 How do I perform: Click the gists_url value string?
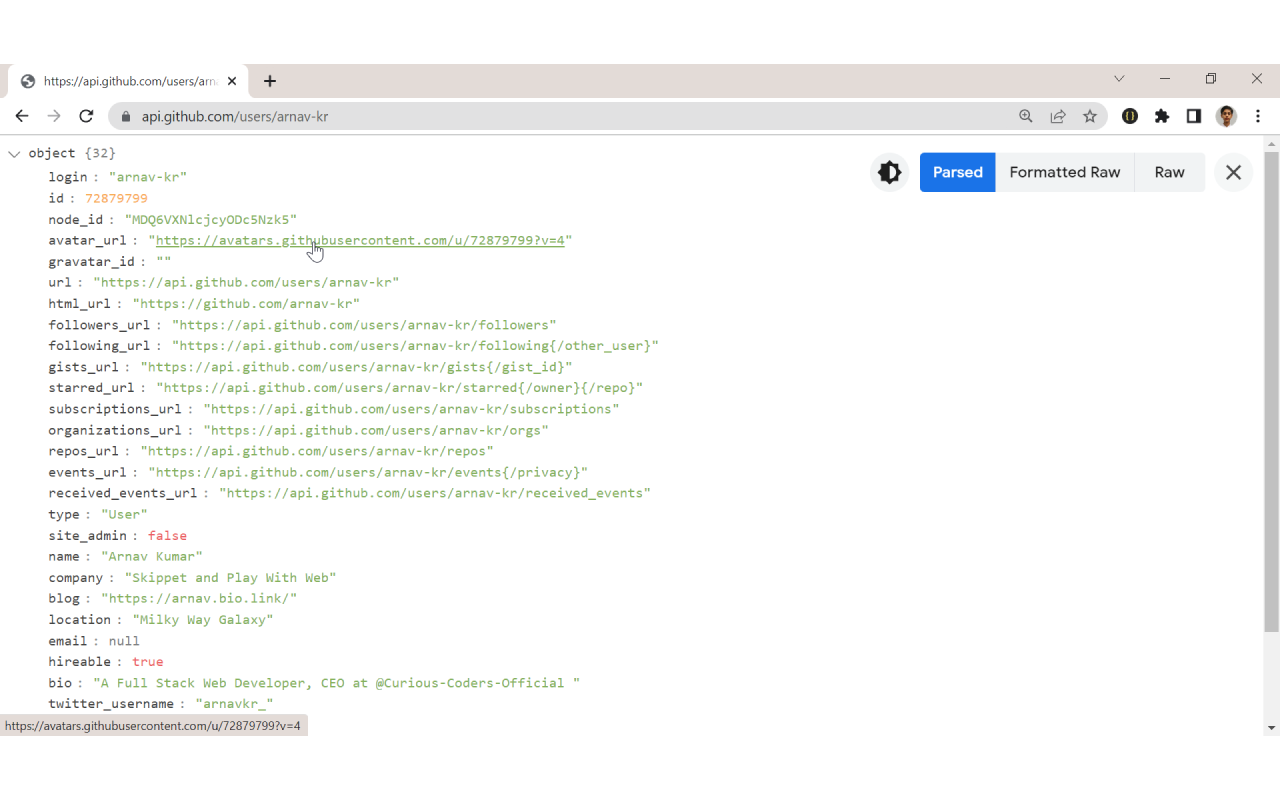tap(356, 367)
